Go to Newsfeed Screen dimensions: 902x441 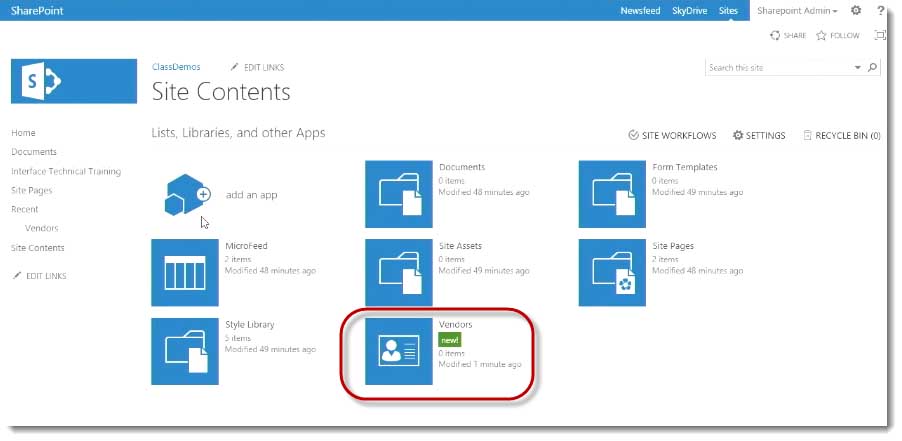coord(640,11)
